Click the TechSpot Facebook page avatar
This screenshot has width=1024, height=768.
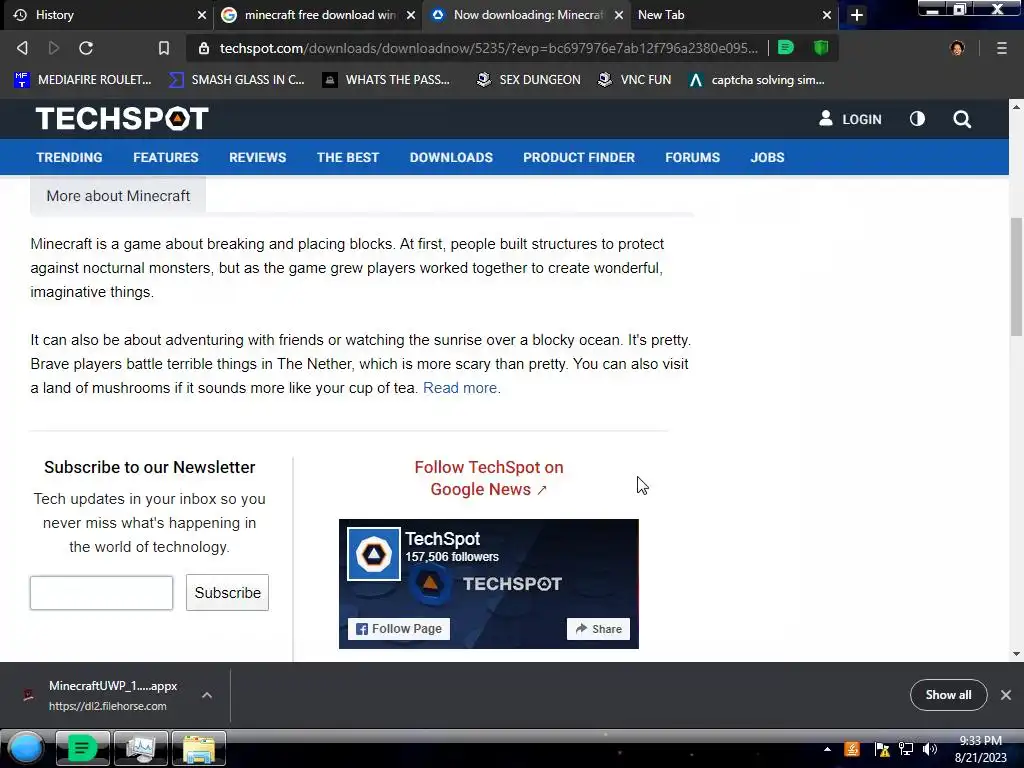[x=374, y=554]
